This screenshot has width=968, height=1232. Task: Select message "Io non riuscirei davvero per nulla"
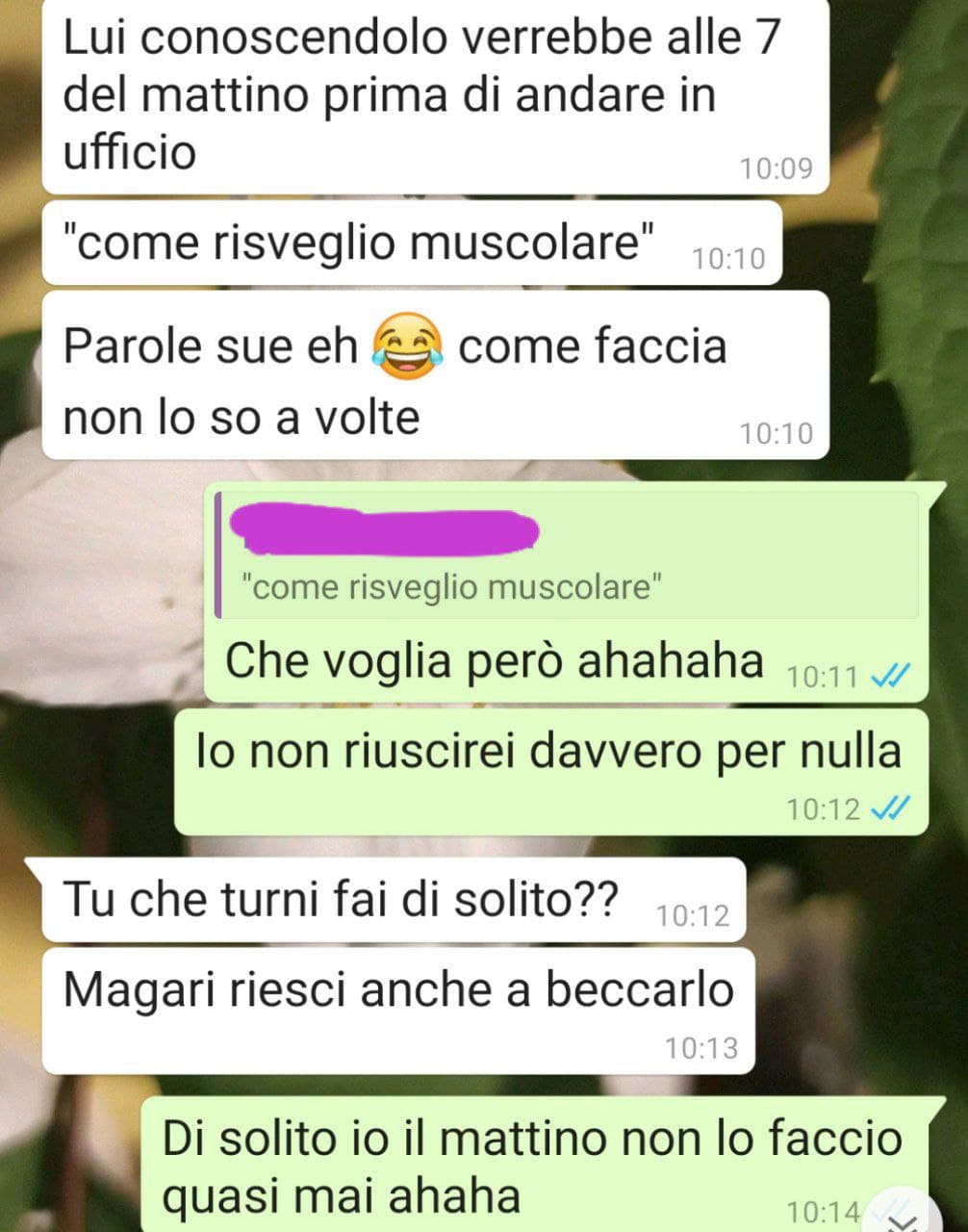pos(551,773)
